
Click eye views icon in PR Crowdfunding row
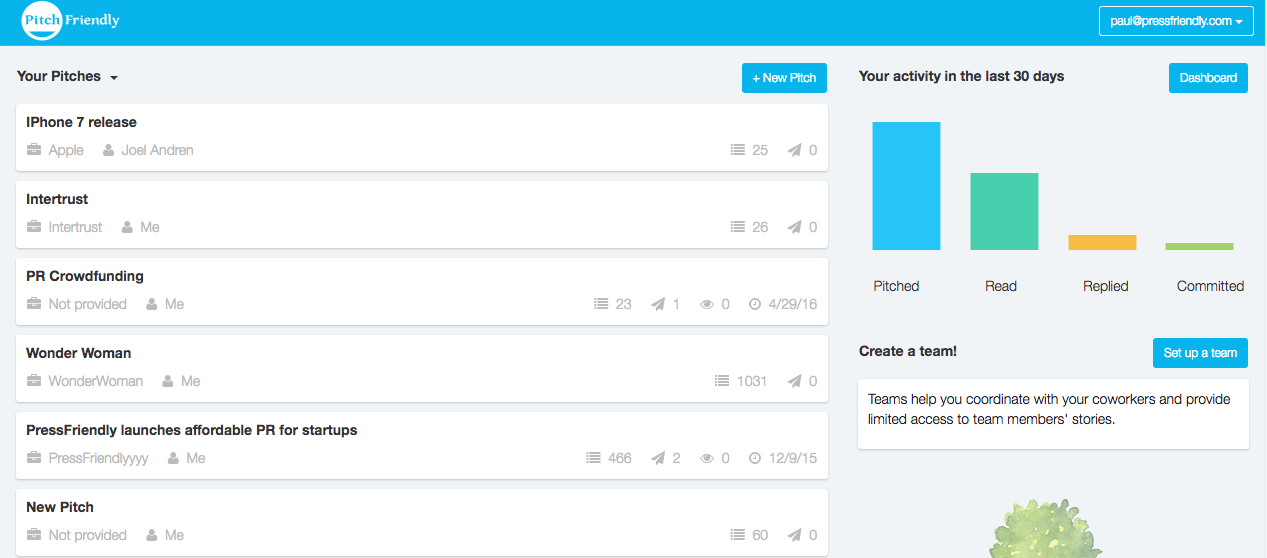[x=707, y=304]
